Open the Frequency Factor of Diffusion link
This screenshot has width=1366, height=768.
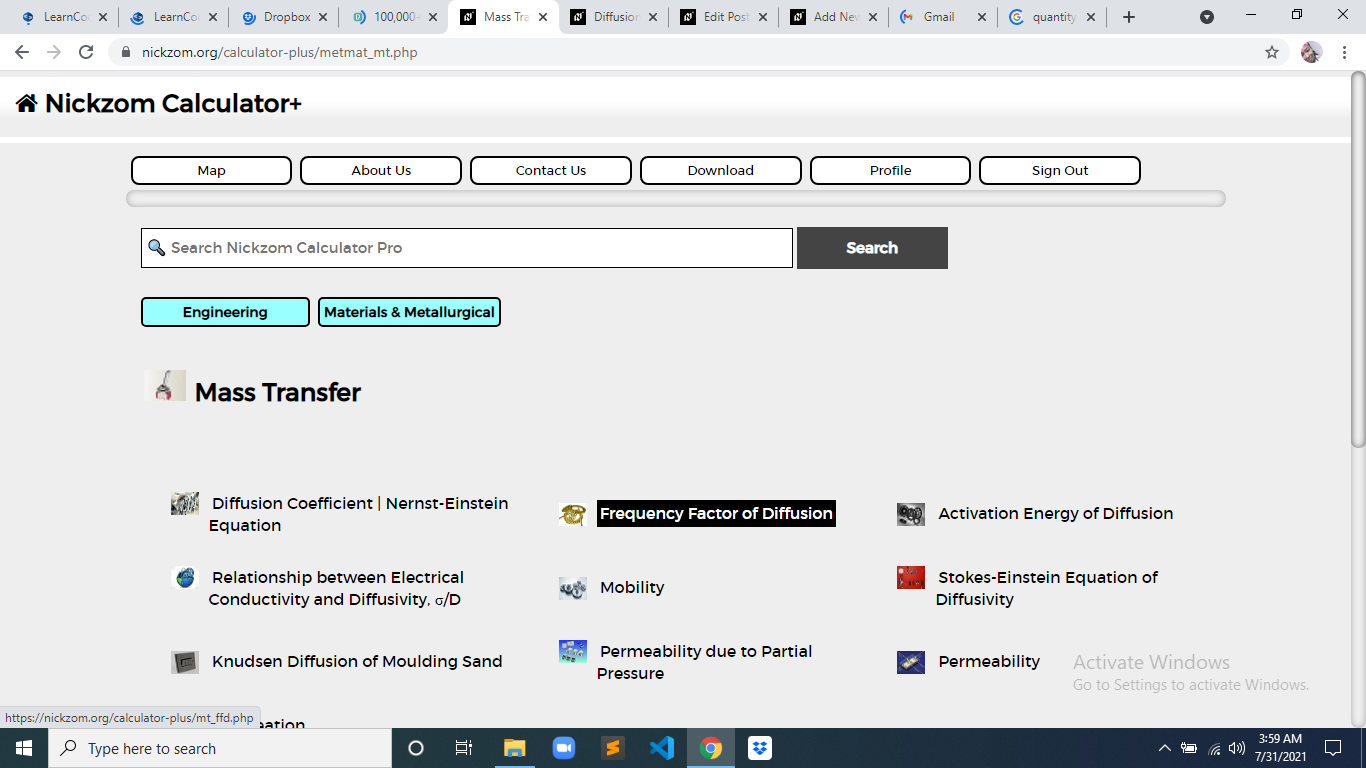point(716,514)
